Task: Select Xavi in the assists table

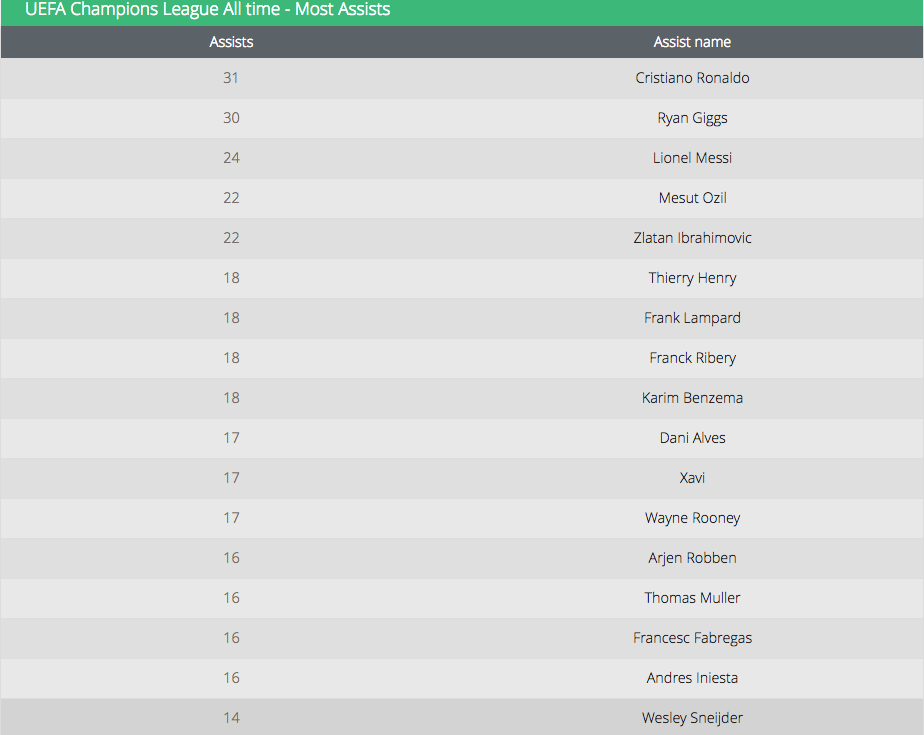Action: 692,478
